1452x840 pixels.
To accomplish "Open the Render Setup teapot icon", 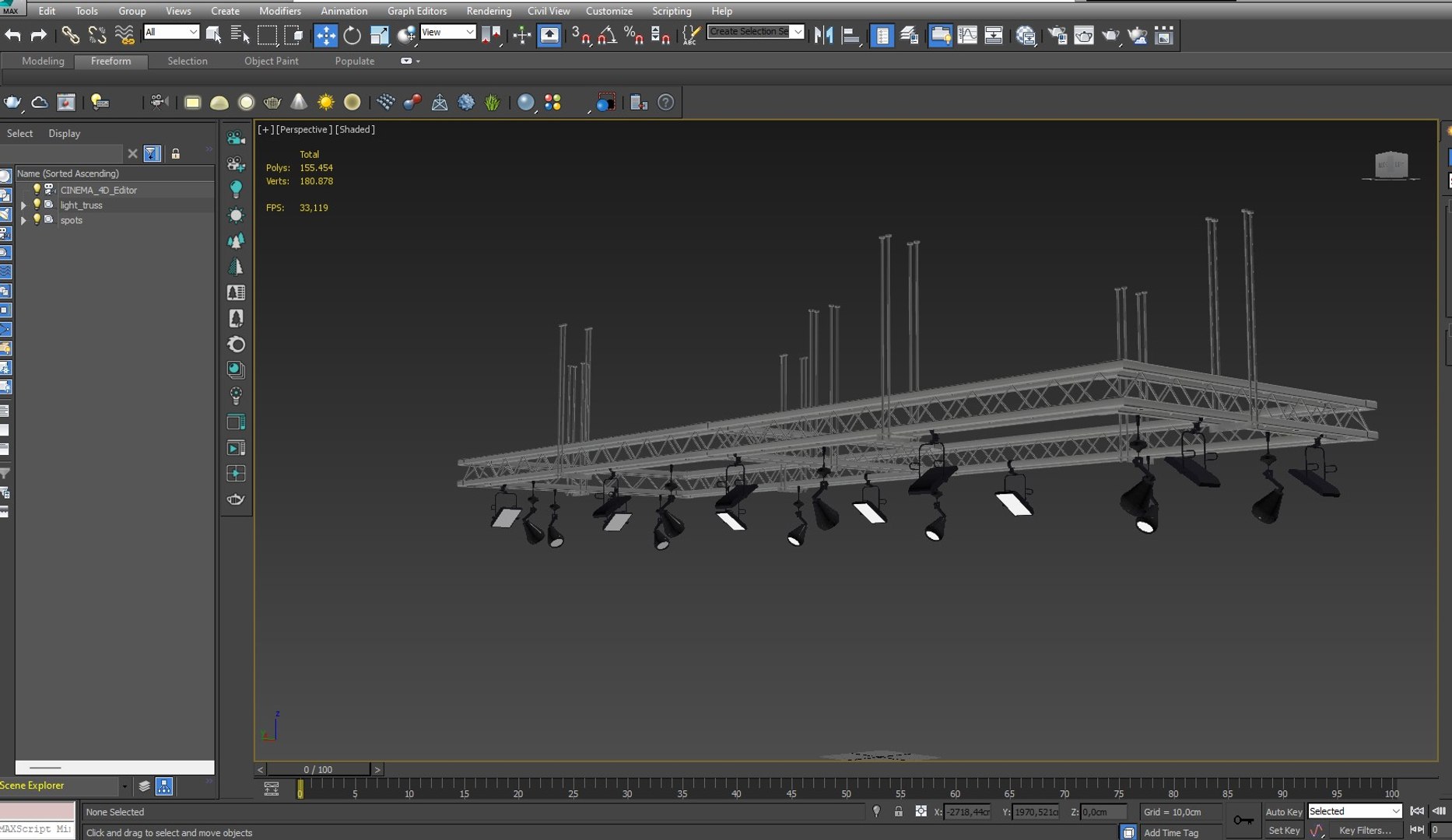I will point(1057,35).
